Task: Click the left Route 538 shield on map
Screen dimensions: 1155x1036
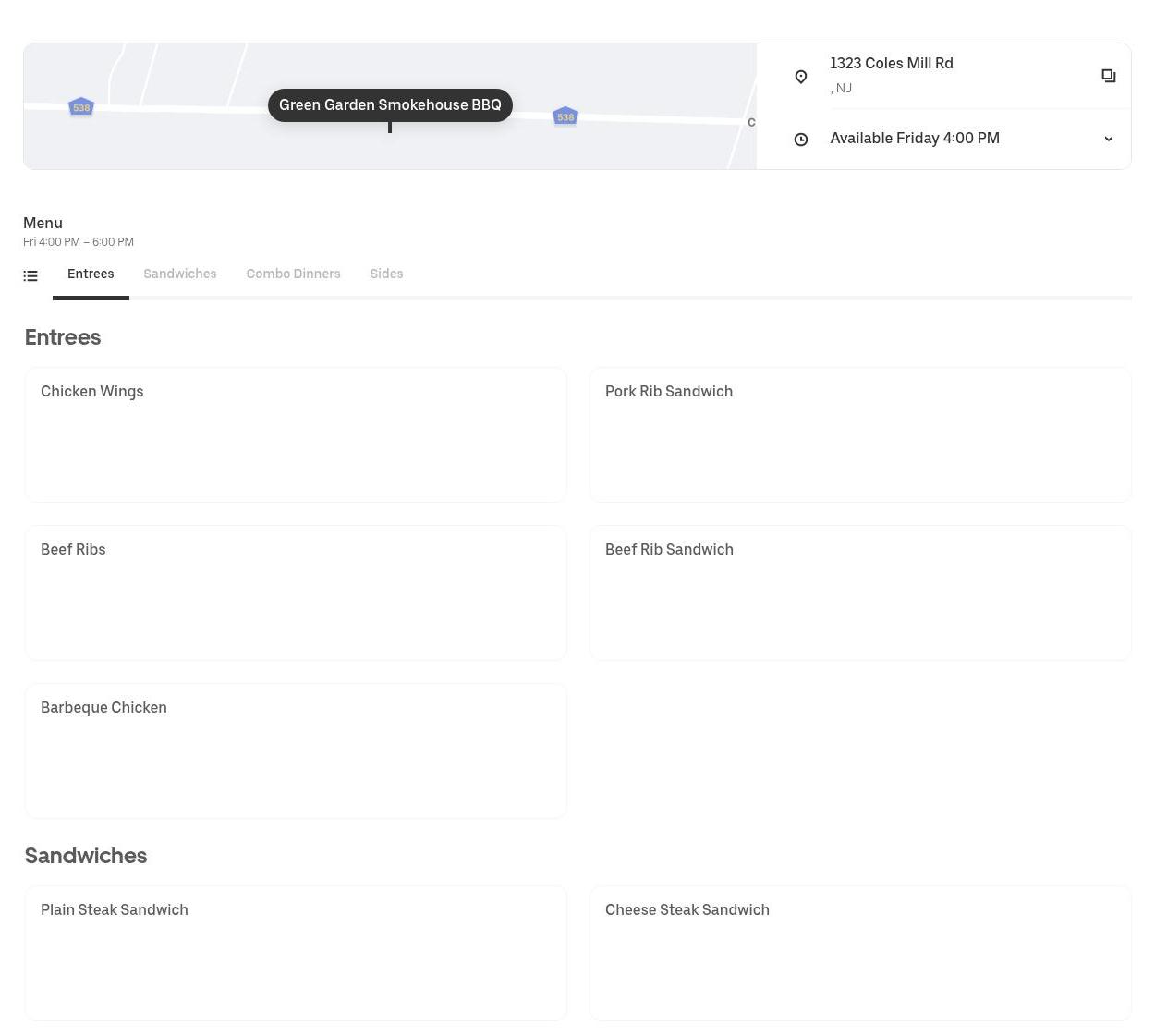Action: pyautogui.click(x=81, y=107)
